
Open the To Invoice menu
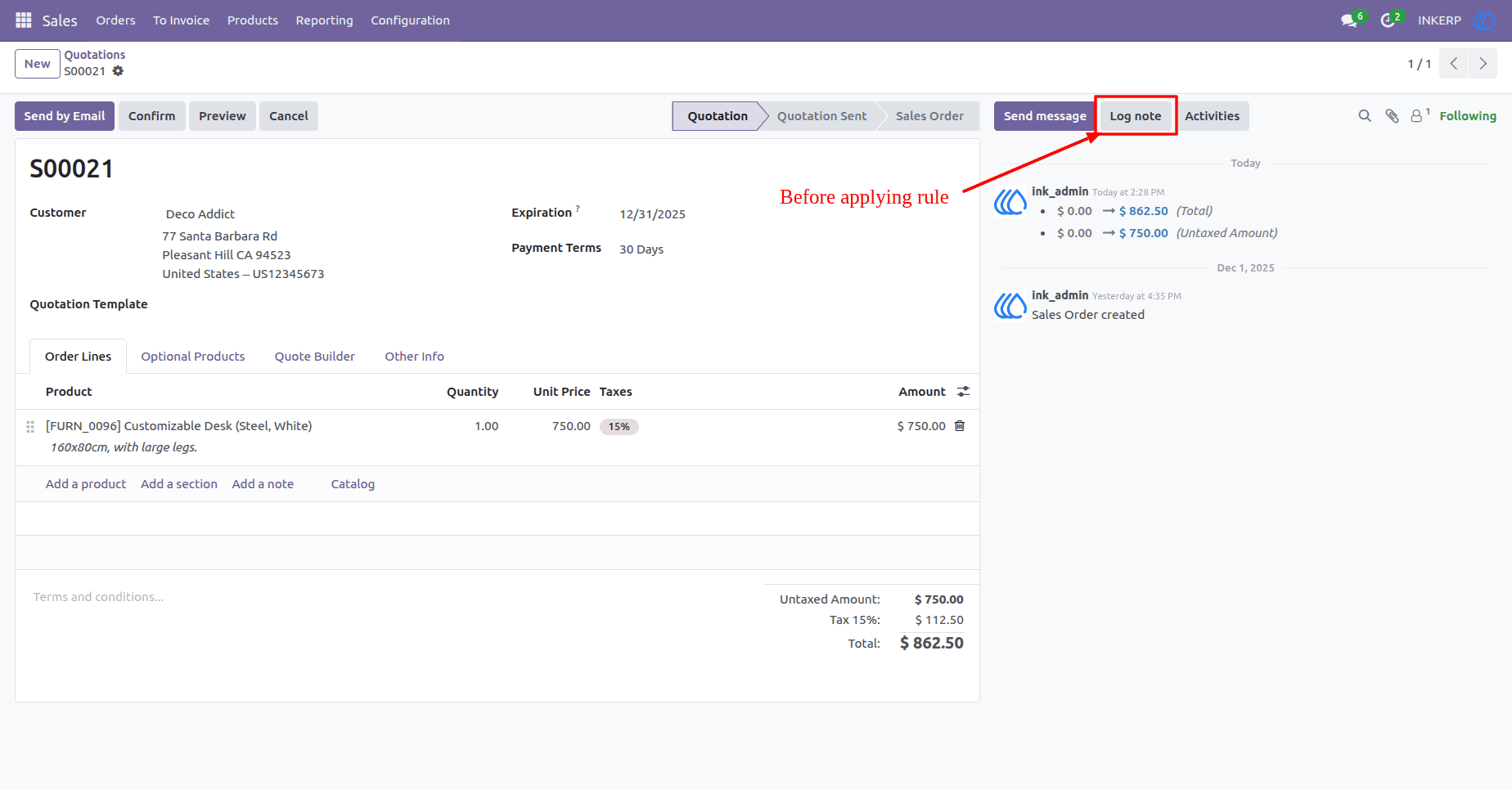point(181,20)
